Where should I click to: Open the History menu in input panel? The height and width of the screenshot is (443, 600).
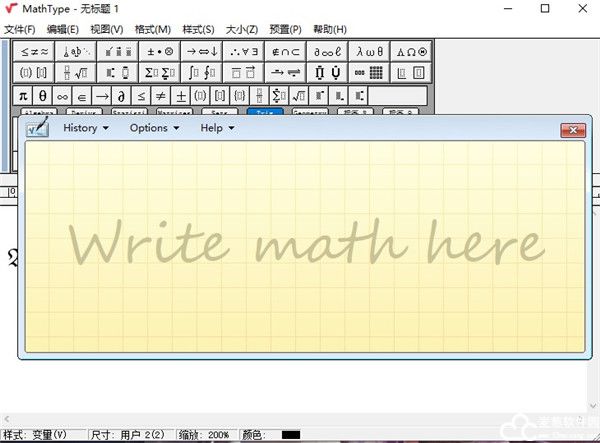85,128
